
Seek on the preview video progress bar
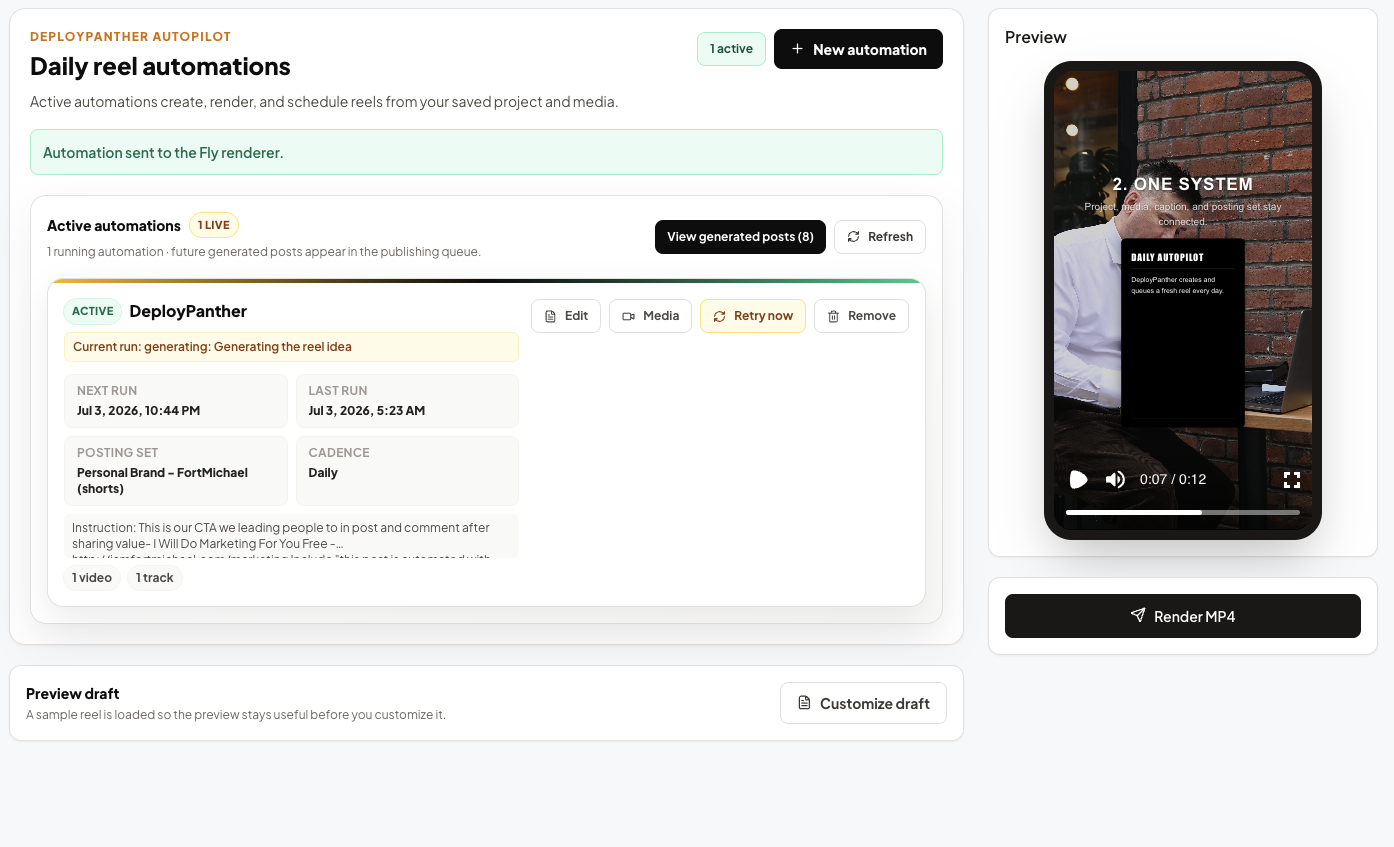pyautogui.click(x=1183, y=512)
